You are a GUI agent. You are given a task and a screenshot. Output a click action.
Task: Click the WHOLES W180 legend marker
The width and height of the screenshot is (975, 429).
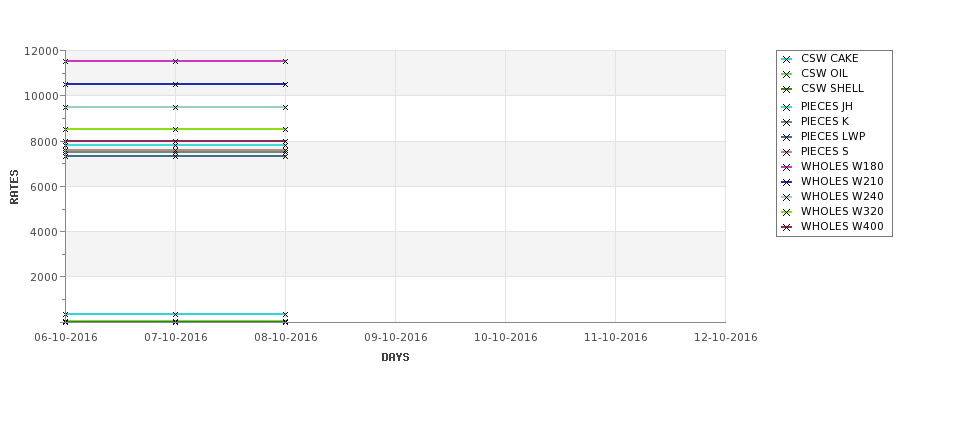[787, 167]
